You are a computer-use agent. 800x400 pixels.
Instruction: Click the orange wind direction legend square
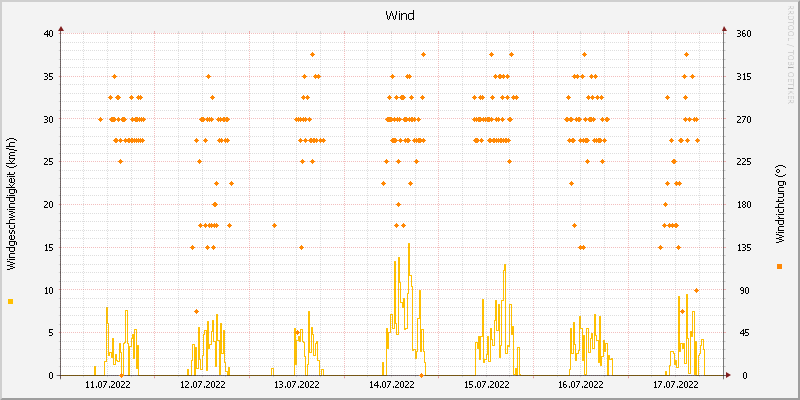[779, 266]
